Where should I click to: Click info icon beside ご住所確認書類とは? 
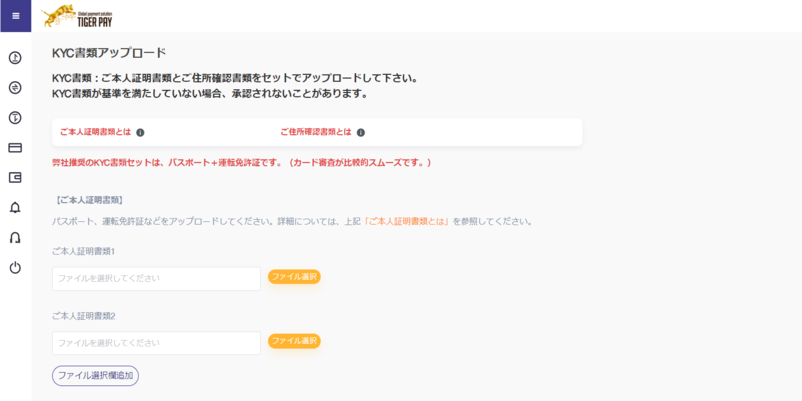[361, 132]
